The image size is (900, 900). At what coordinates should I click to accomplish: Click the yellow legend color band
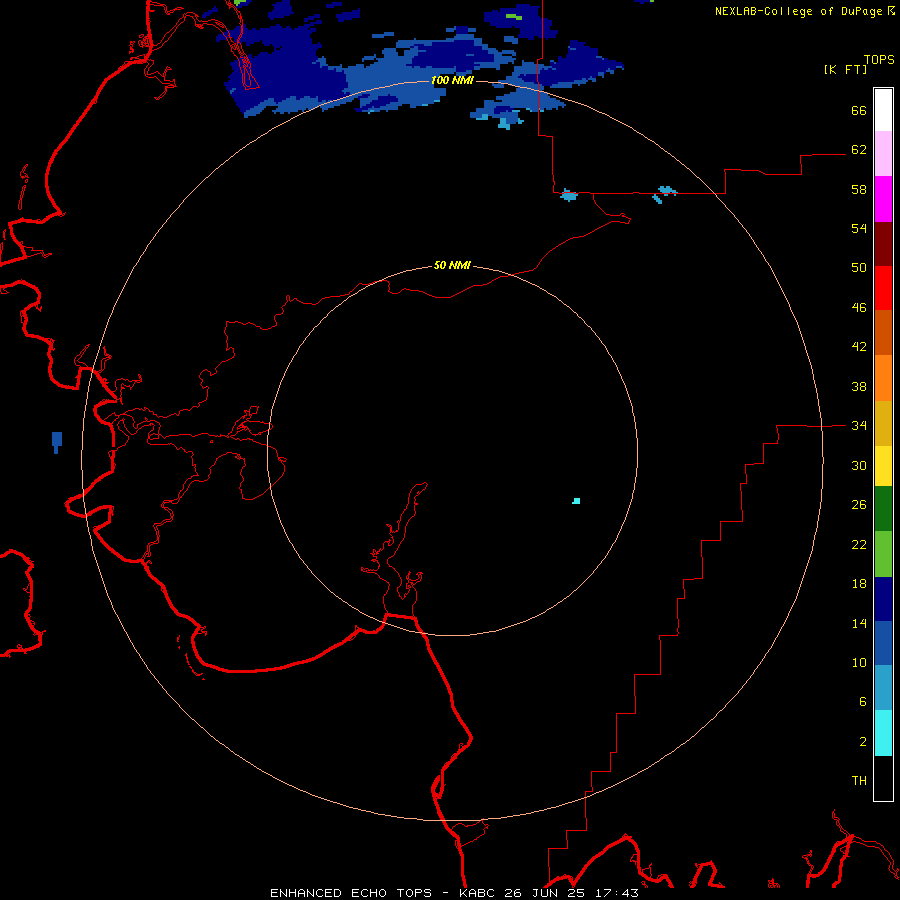click(883, 466)
